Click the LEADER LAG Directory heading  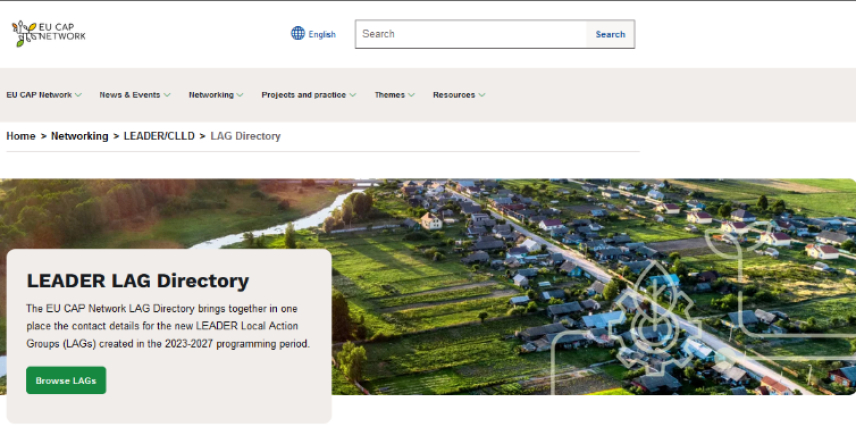[x=138, y=281]
